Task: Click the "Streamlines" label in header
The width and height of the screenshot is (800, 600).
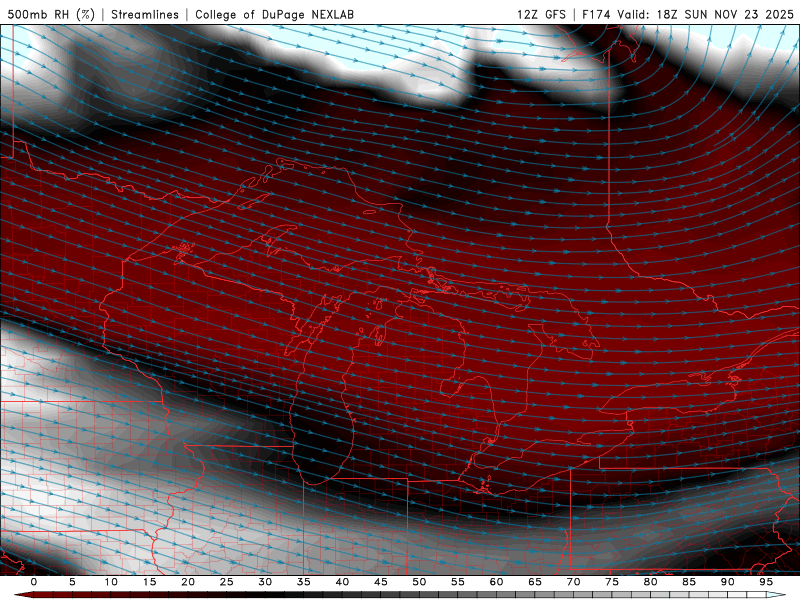Action: [145, 14]
